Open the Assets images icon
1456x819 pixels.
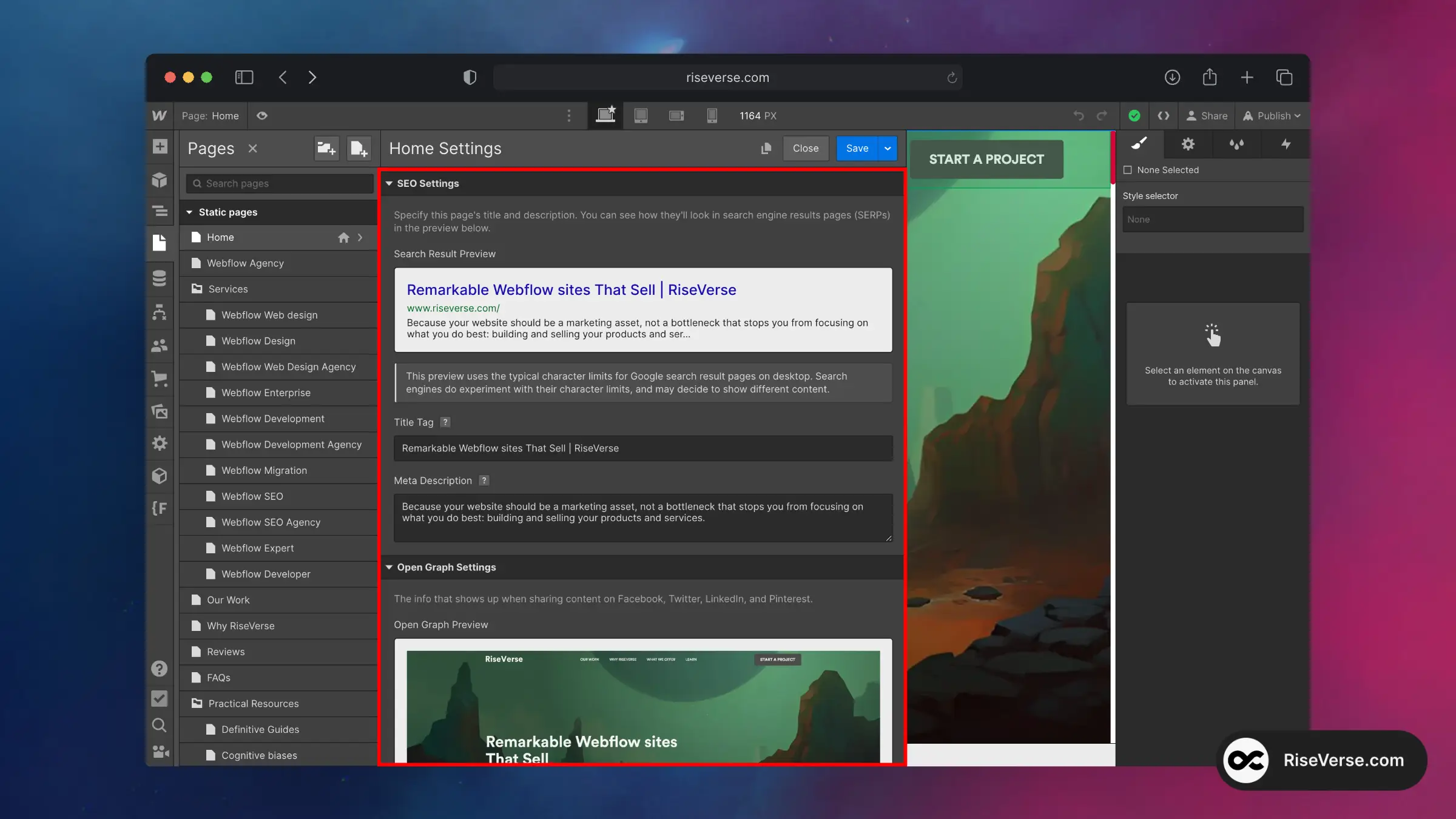[160, 411]
